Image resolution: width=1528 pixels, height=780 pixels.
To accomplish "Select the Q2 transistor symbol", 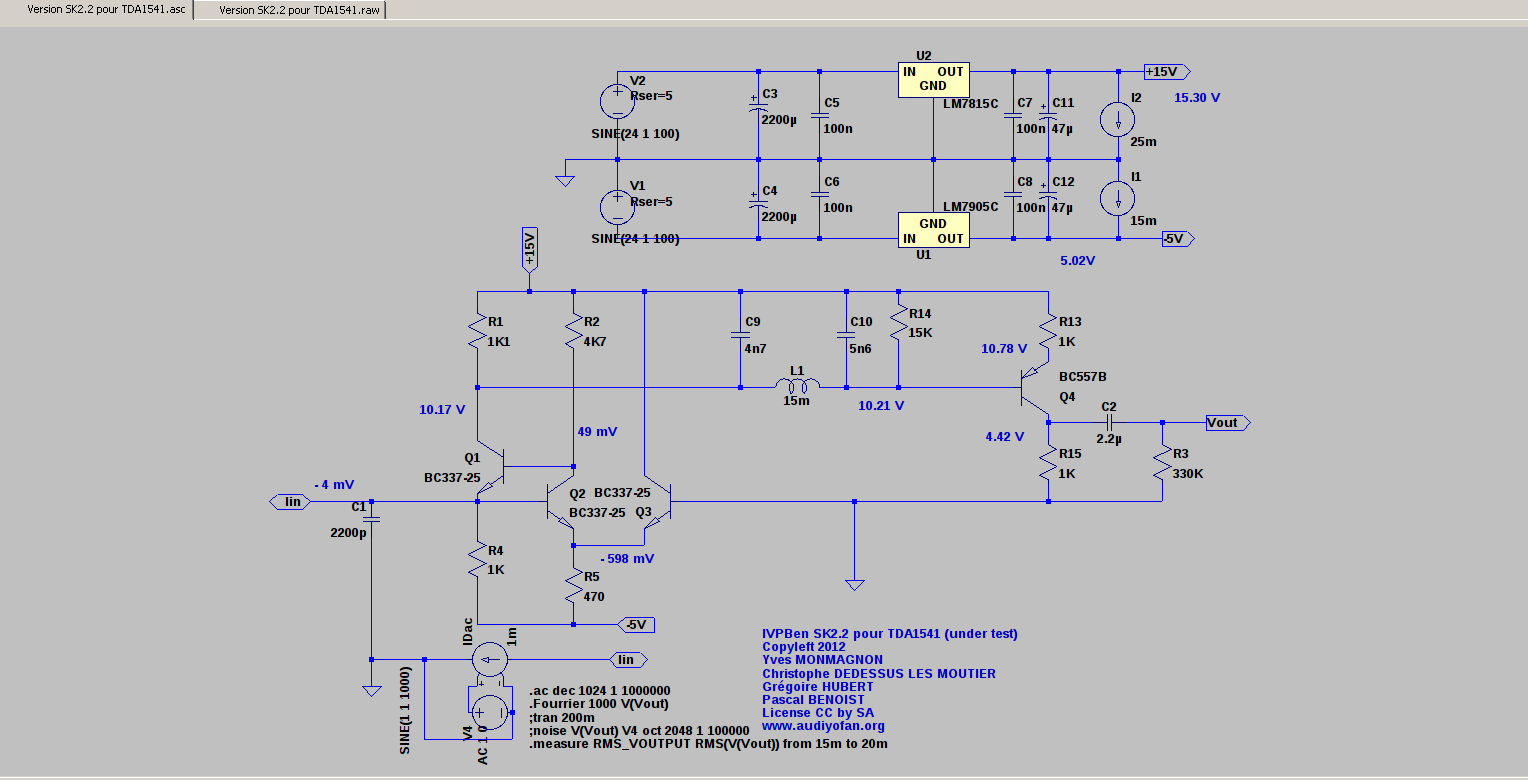I will coord(561,499).
